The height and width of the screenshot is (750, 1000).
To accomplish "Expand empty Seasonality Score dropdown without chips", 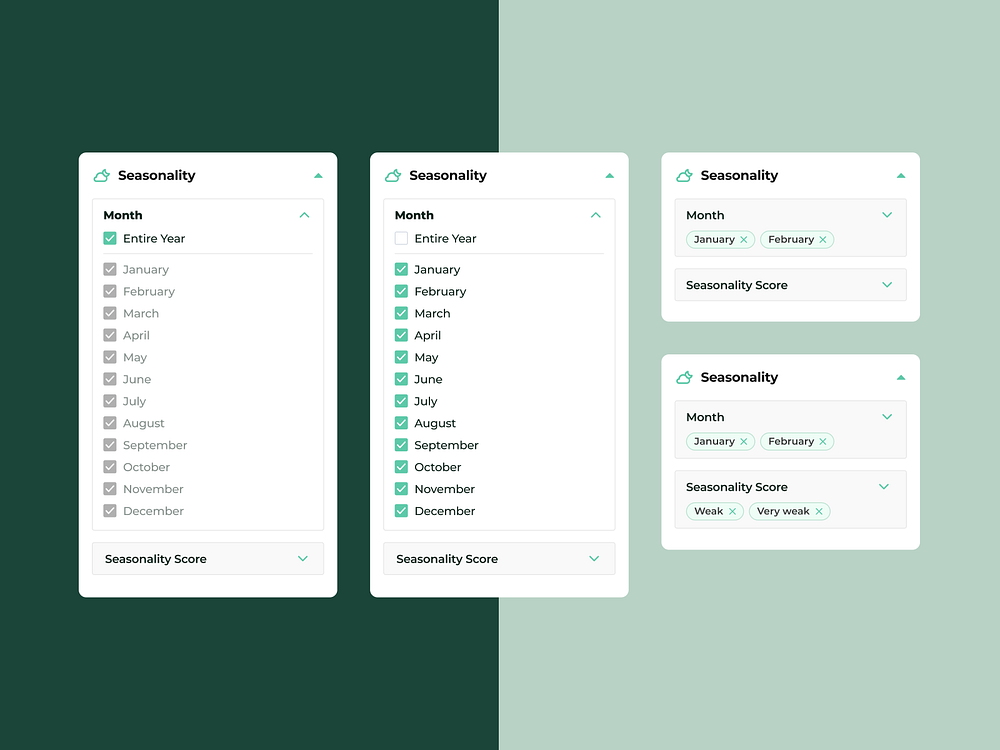I will click(887, 285).
